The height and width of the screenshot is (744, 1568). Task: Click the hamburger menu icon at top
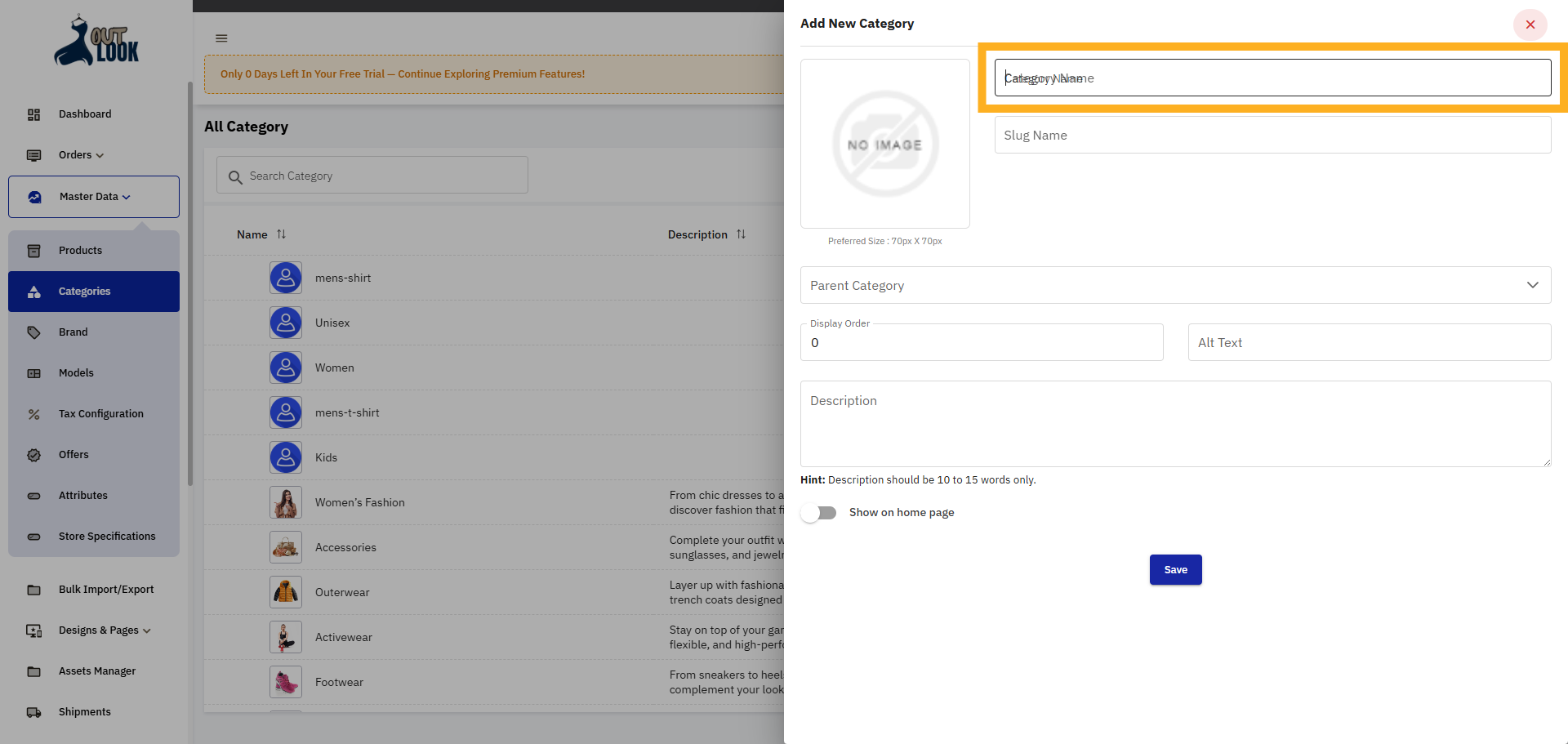tap(220, 38)
